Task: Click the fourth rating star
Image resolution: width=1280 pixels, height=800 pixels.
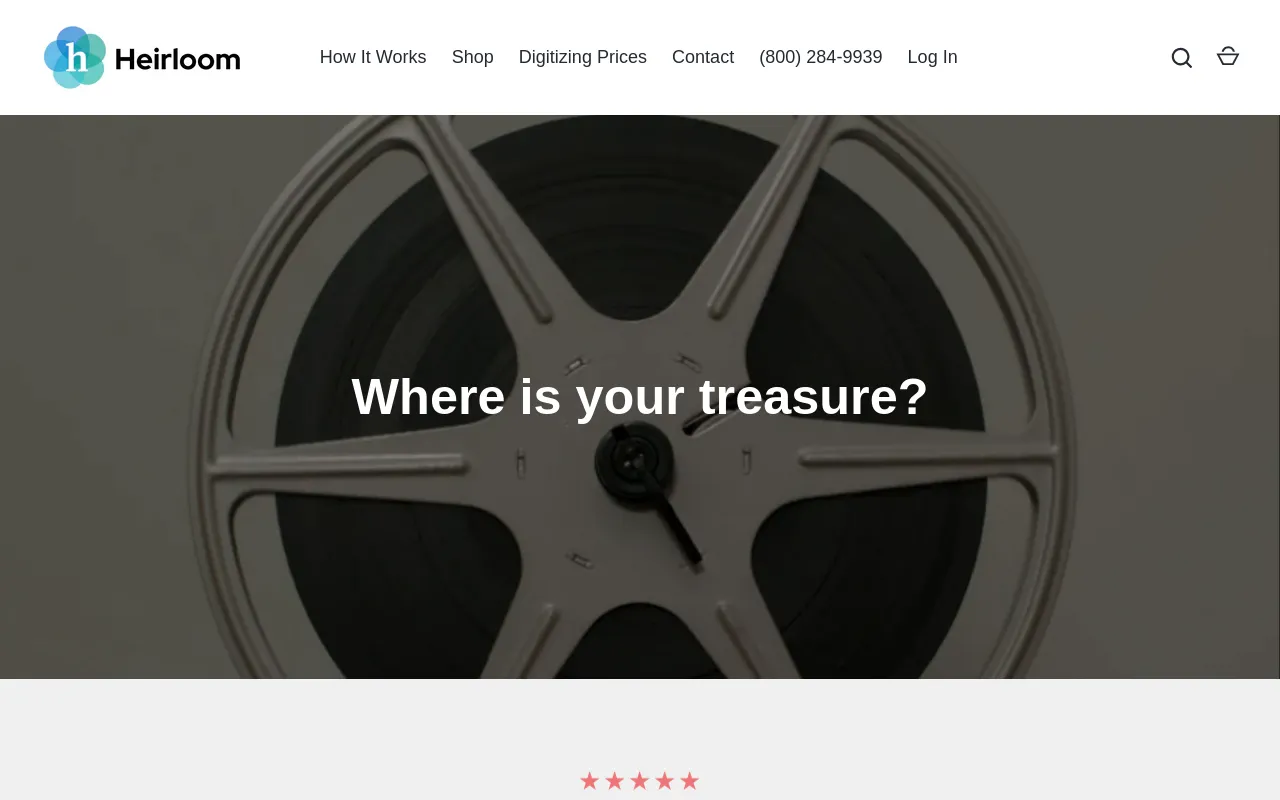Action: tap(664, 781)
